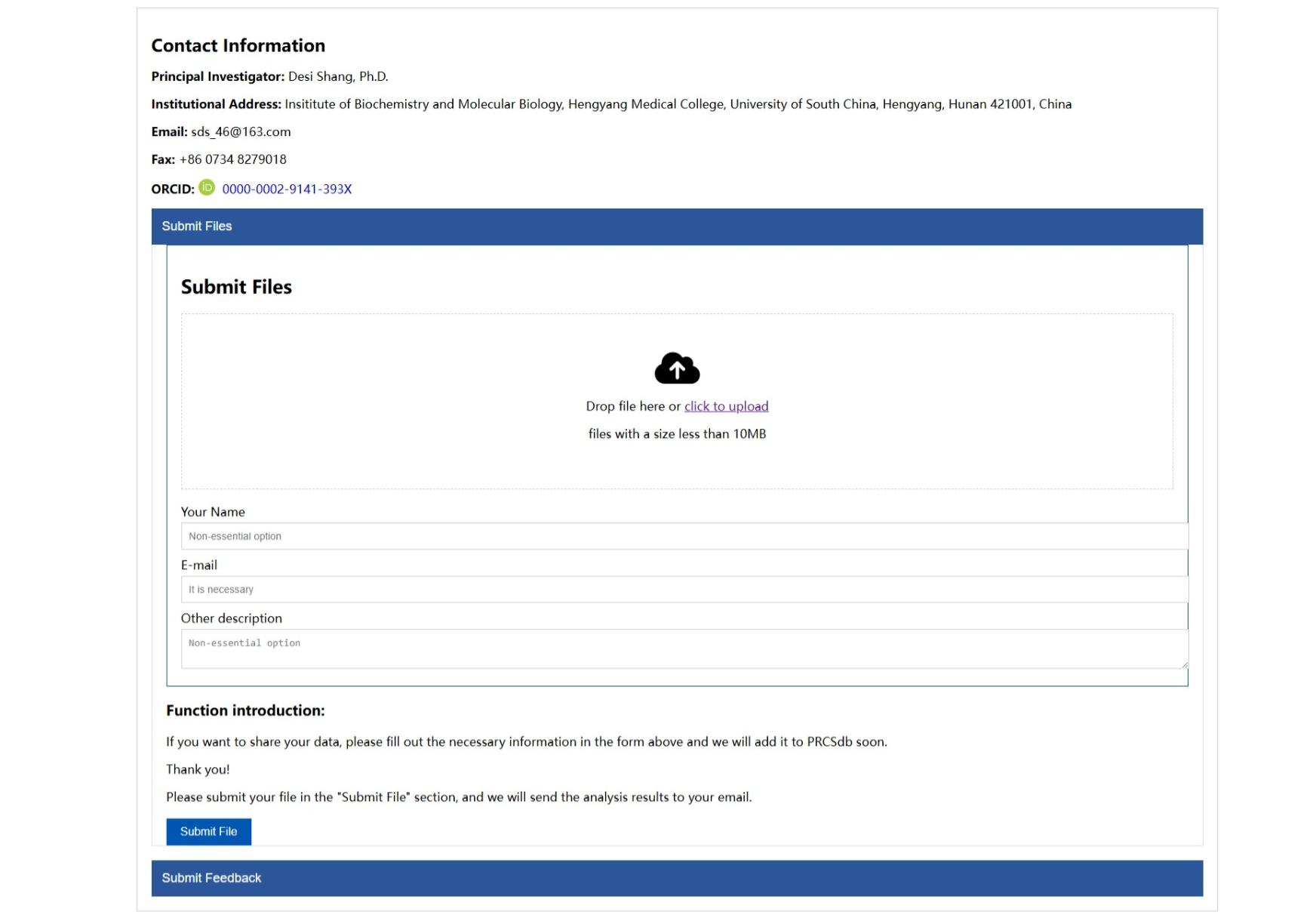Click into the E-mail input field
1316x915 pixels.
tap(684, 590)
